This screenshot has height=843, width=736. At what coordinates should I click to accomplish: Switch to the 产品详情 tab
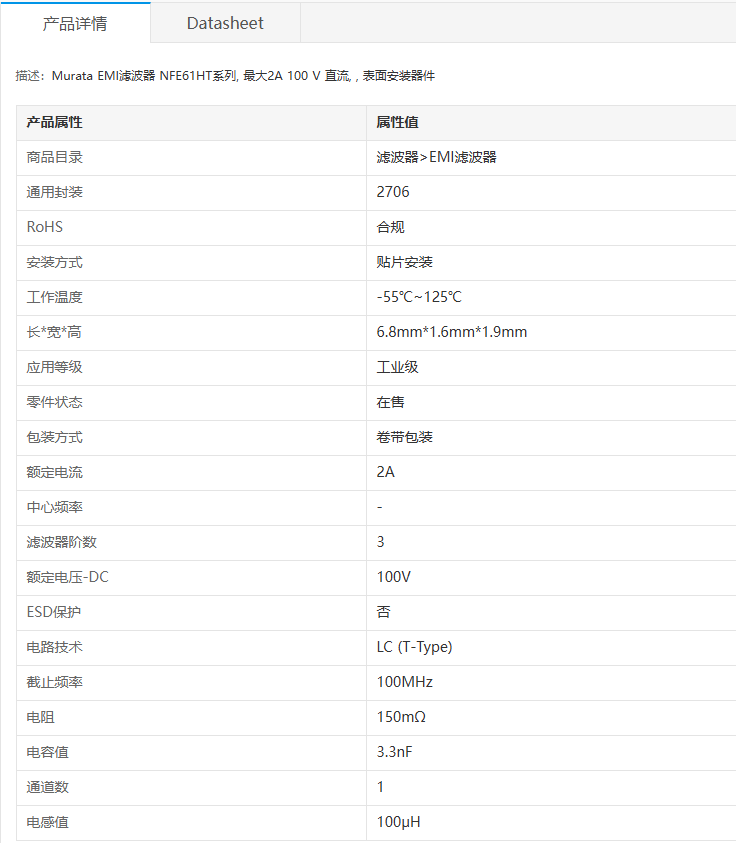(x=75, y=23)
